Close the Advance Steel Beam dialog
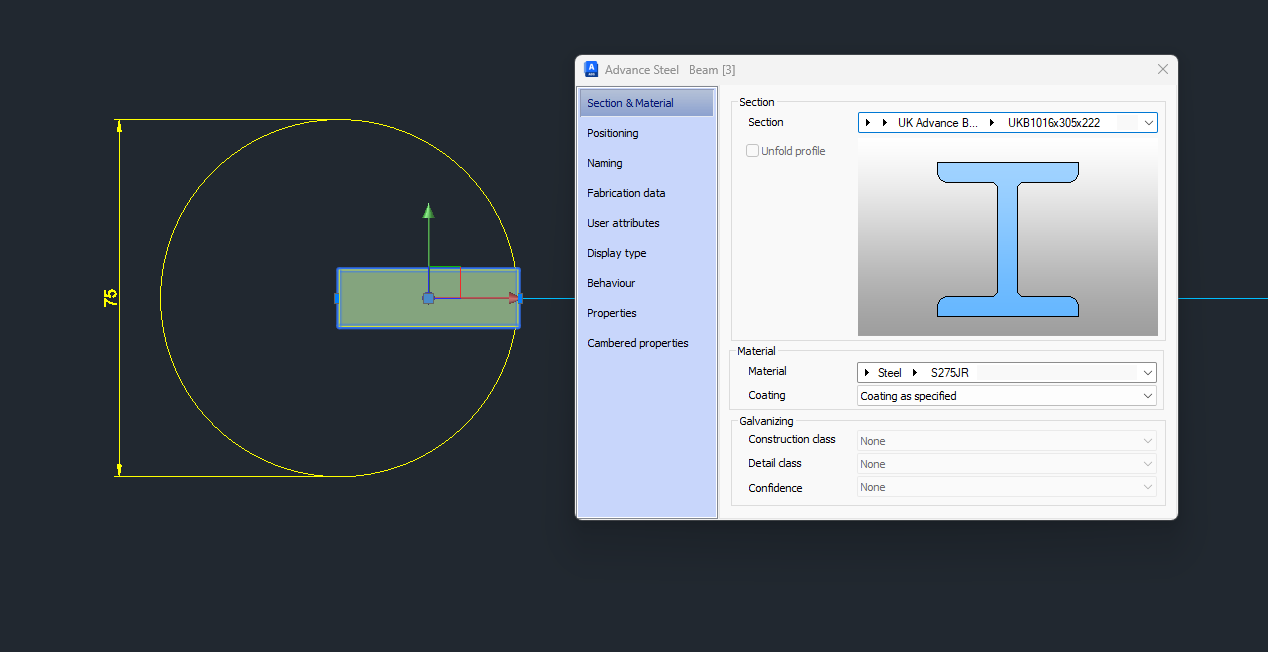Screen dimensions: 1268x652 click(x=1163, y=69)
